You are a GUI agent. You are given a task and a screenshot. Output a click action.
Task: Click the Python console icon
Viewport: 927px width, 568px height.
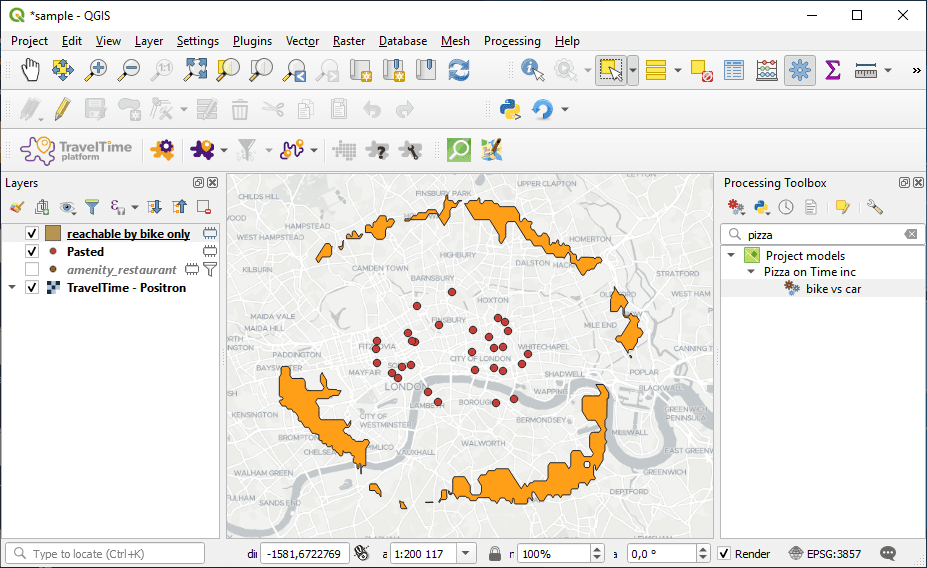point(510,109)
